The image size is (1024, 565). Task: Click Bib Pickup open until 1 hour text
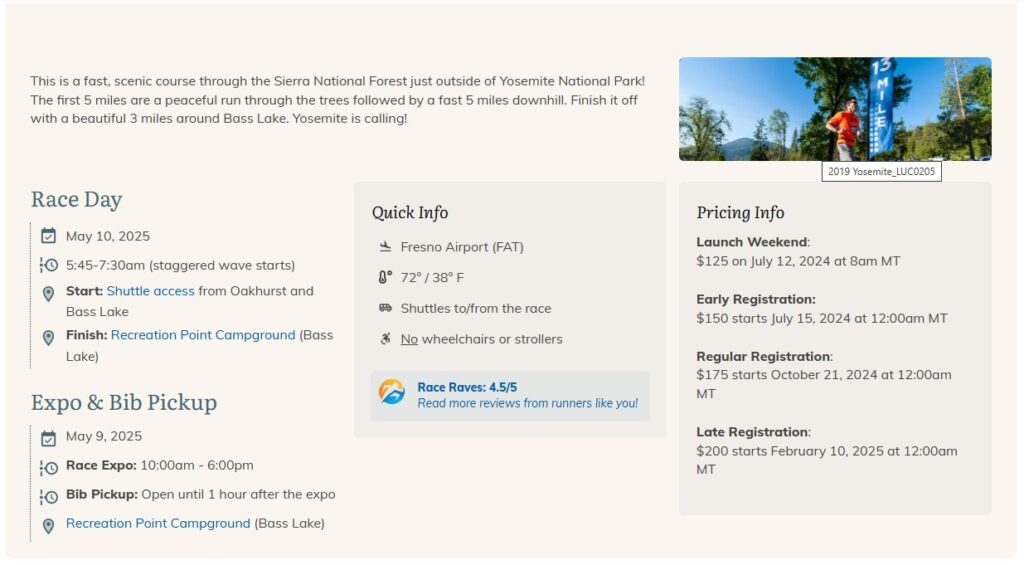[x=200, y=494]
